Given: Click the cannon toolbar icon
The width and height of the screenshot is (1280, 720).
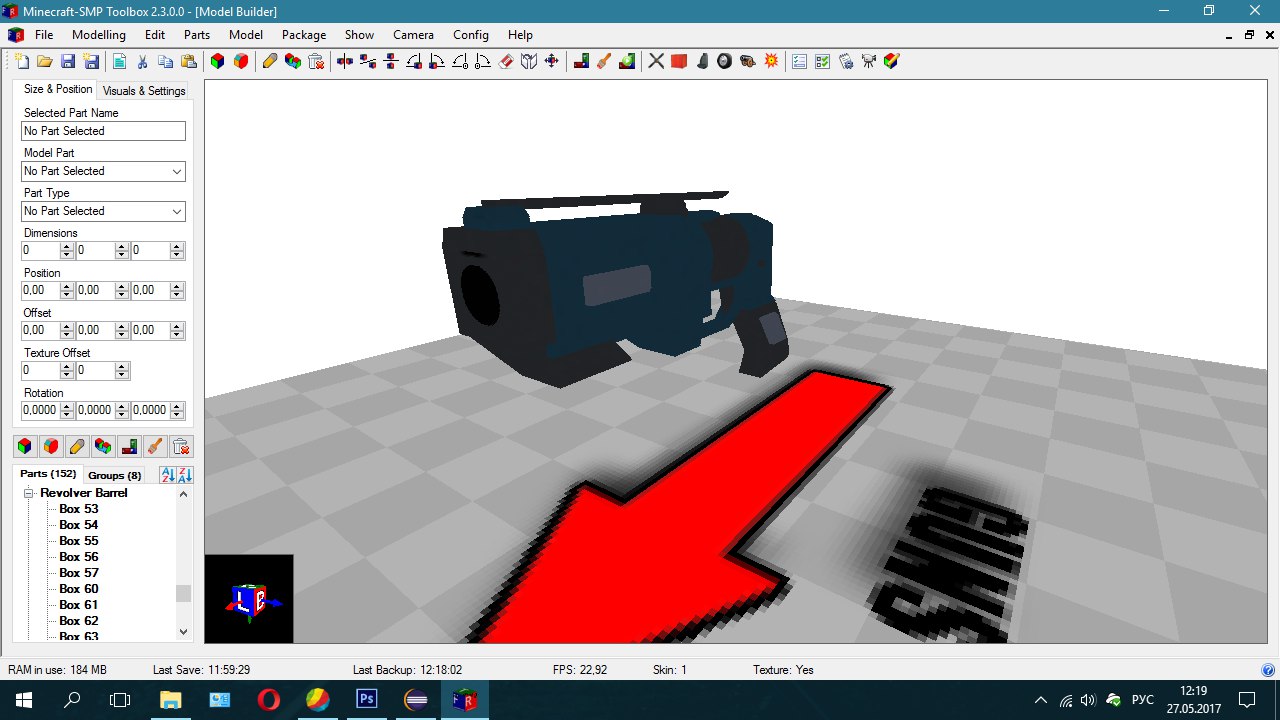Looking at the screenshot, I should coord(748,61).
